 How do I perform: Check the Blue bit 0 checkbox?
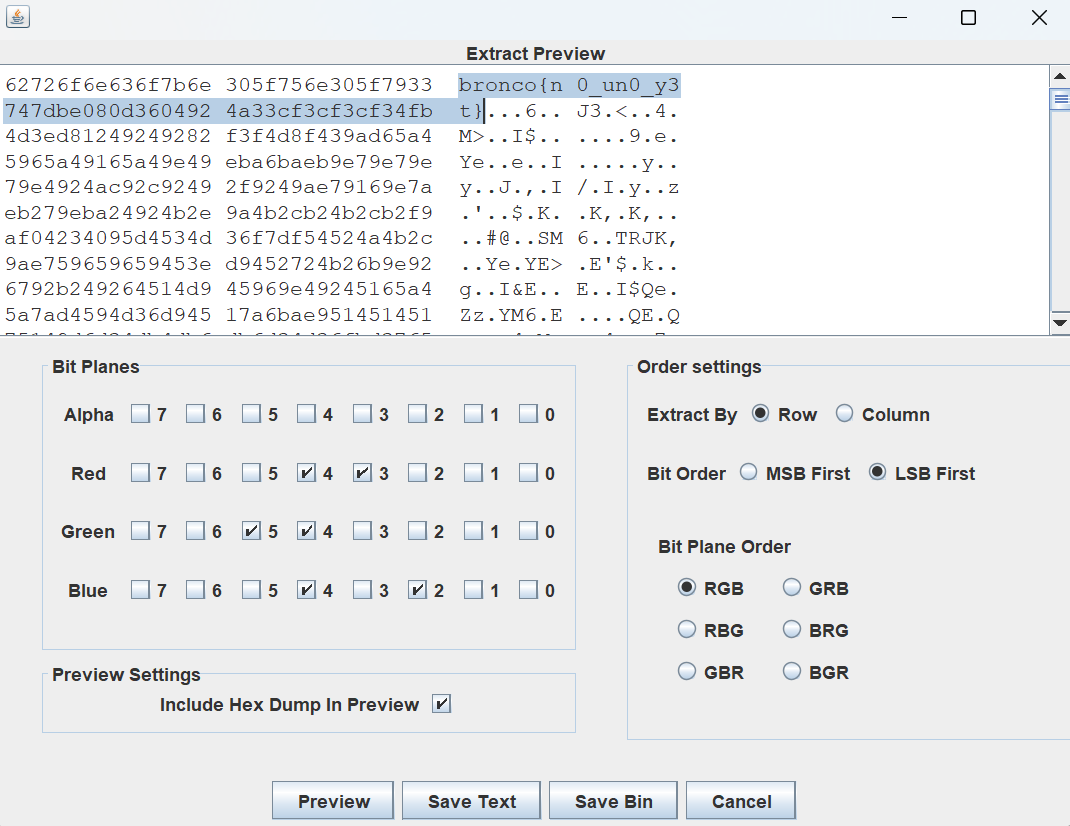pos(528,589)
